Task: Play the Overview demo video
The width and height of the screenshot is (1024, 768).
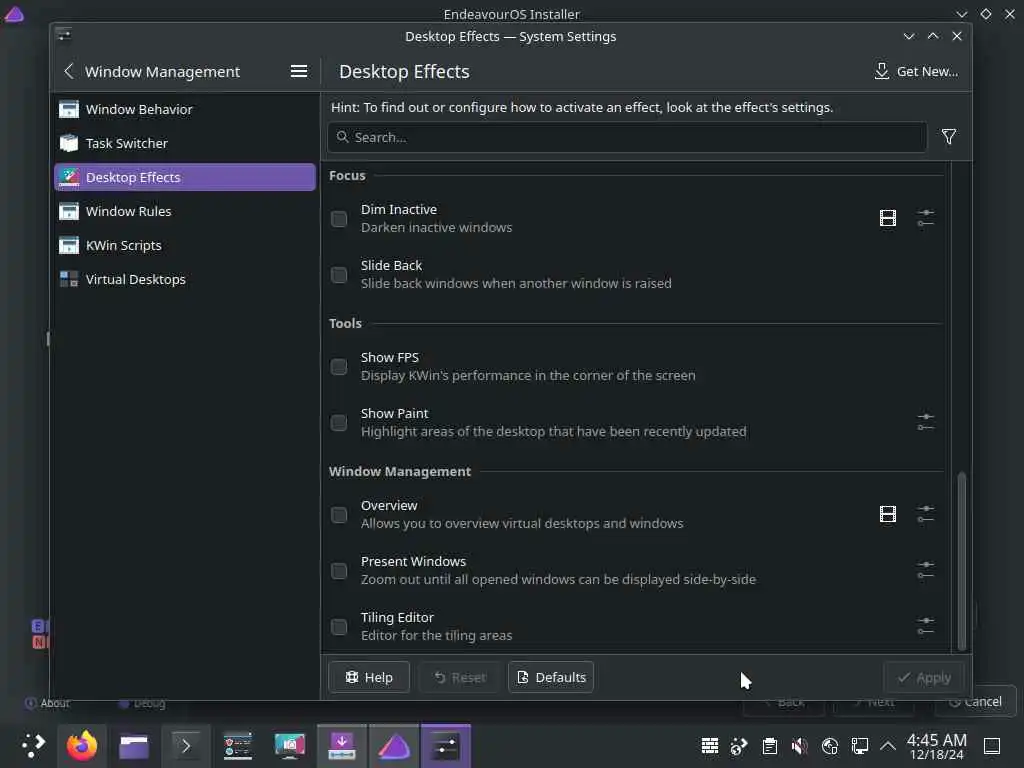Action: click(888, 514)
